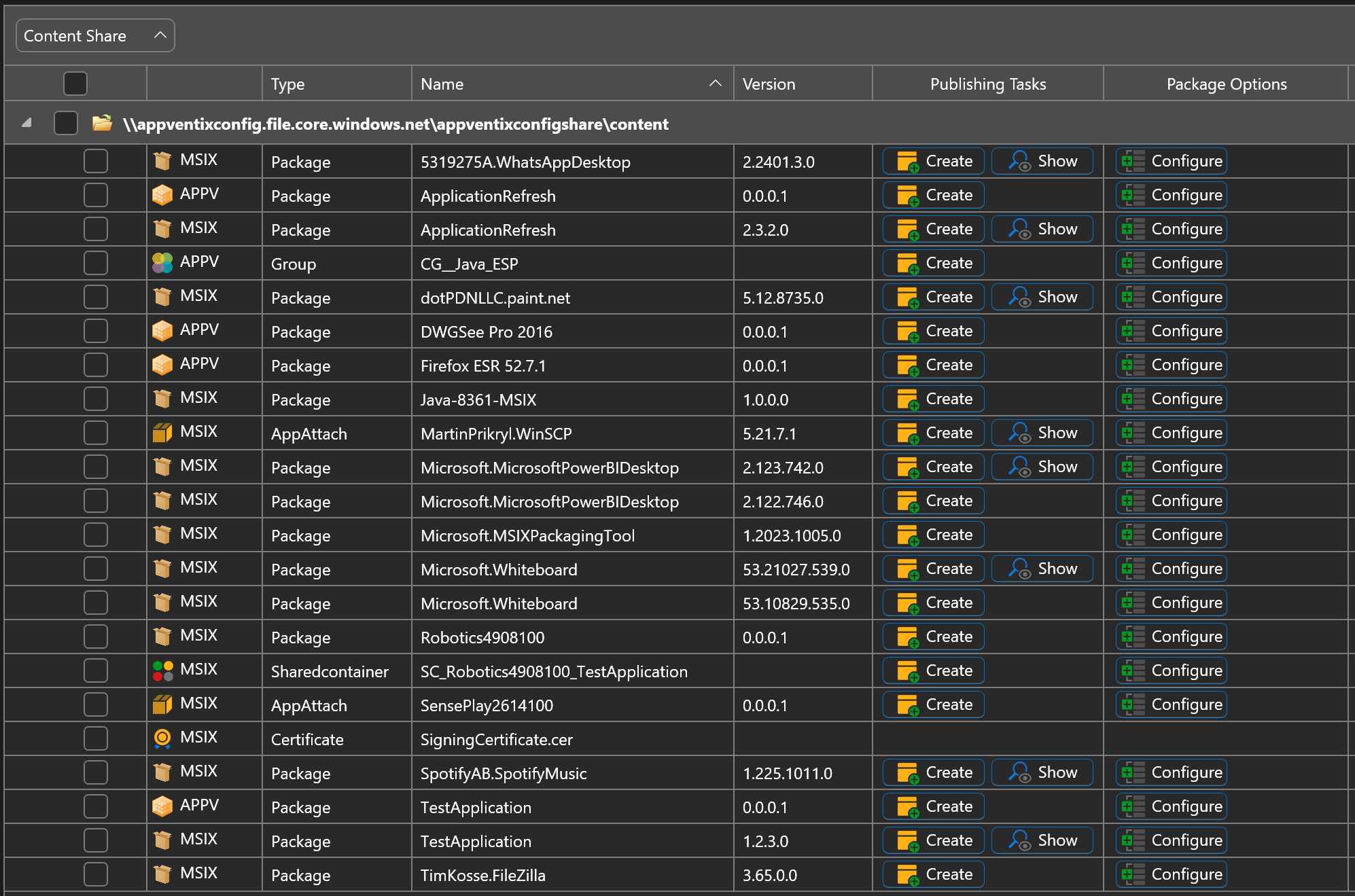Click APPV group icon for CG__Java_ESP
The image size is (1355, 896).
[162, 263]
